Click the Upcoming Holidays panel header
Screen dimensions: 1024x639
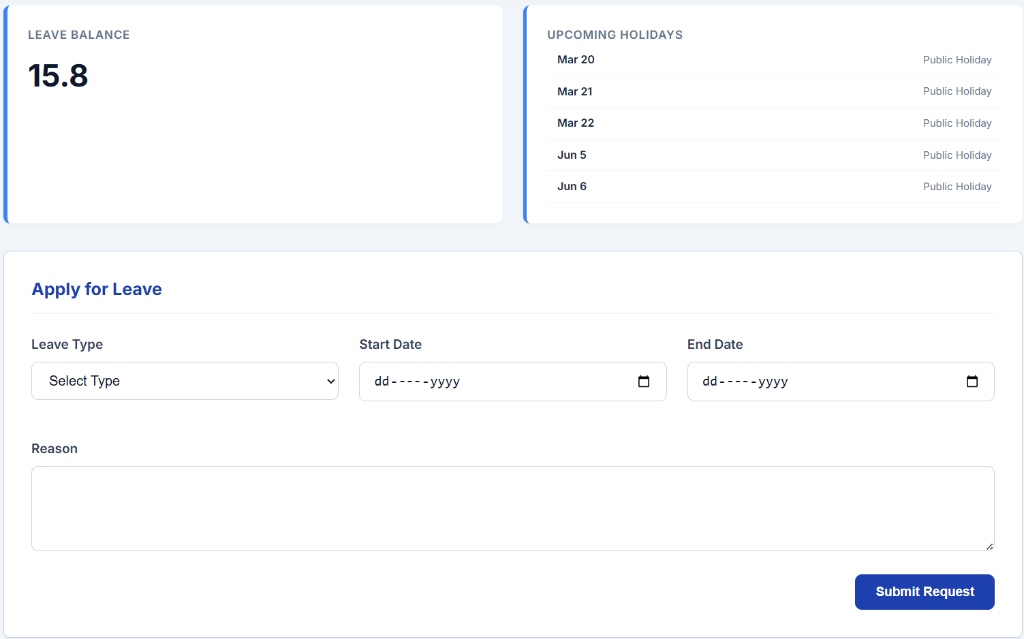tap(615, 34)
